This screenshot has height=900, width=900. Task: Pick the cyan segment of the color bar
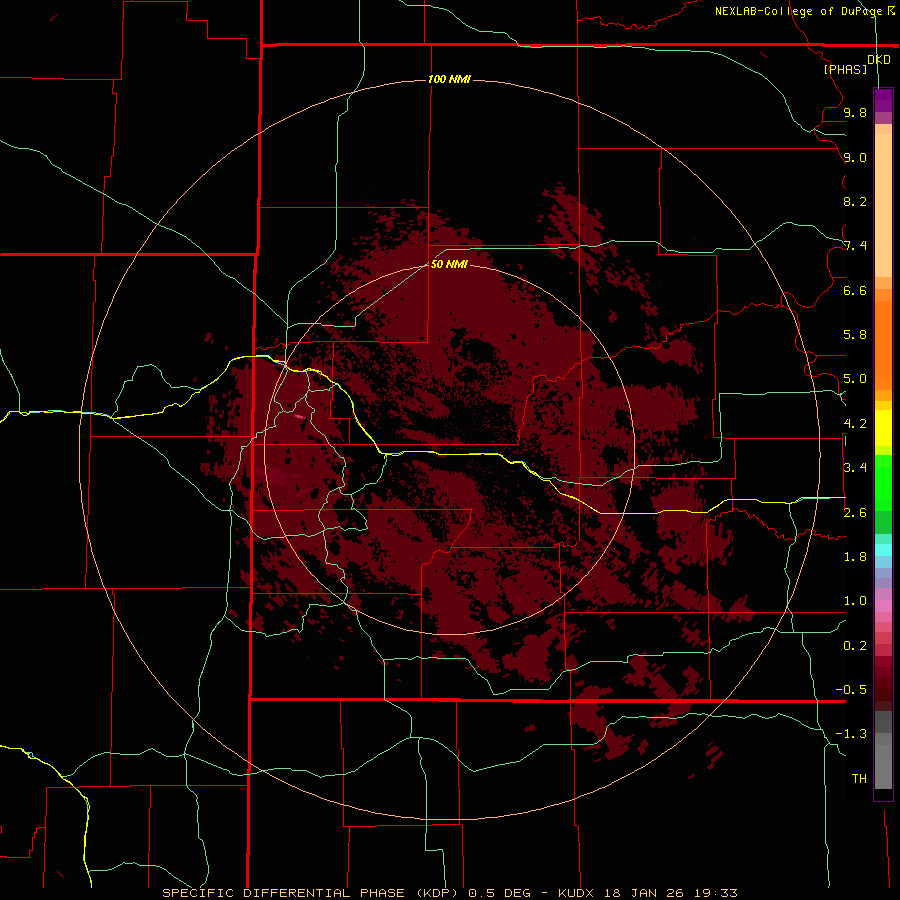pyautogui.click(x=883, y=550)
